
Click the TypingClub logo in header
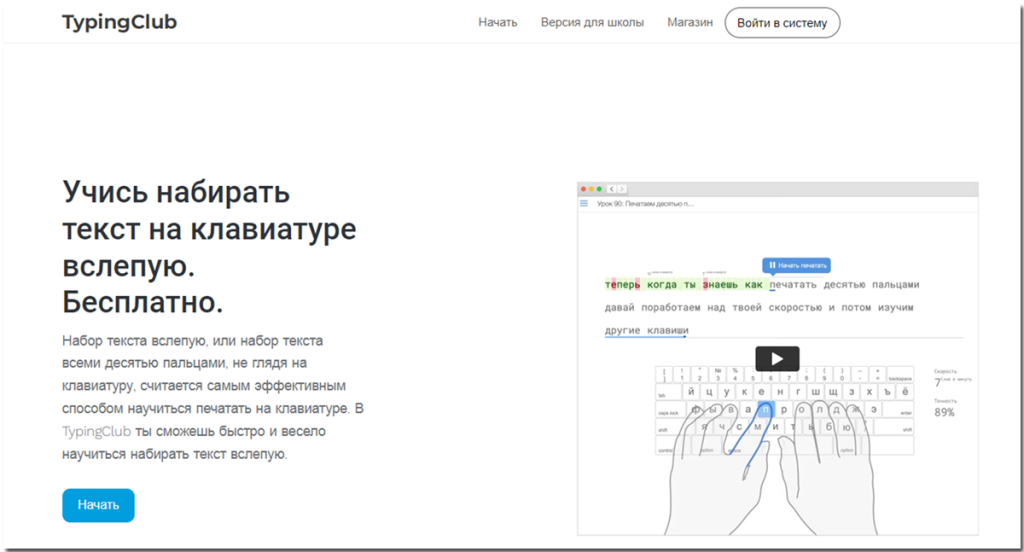120,22
